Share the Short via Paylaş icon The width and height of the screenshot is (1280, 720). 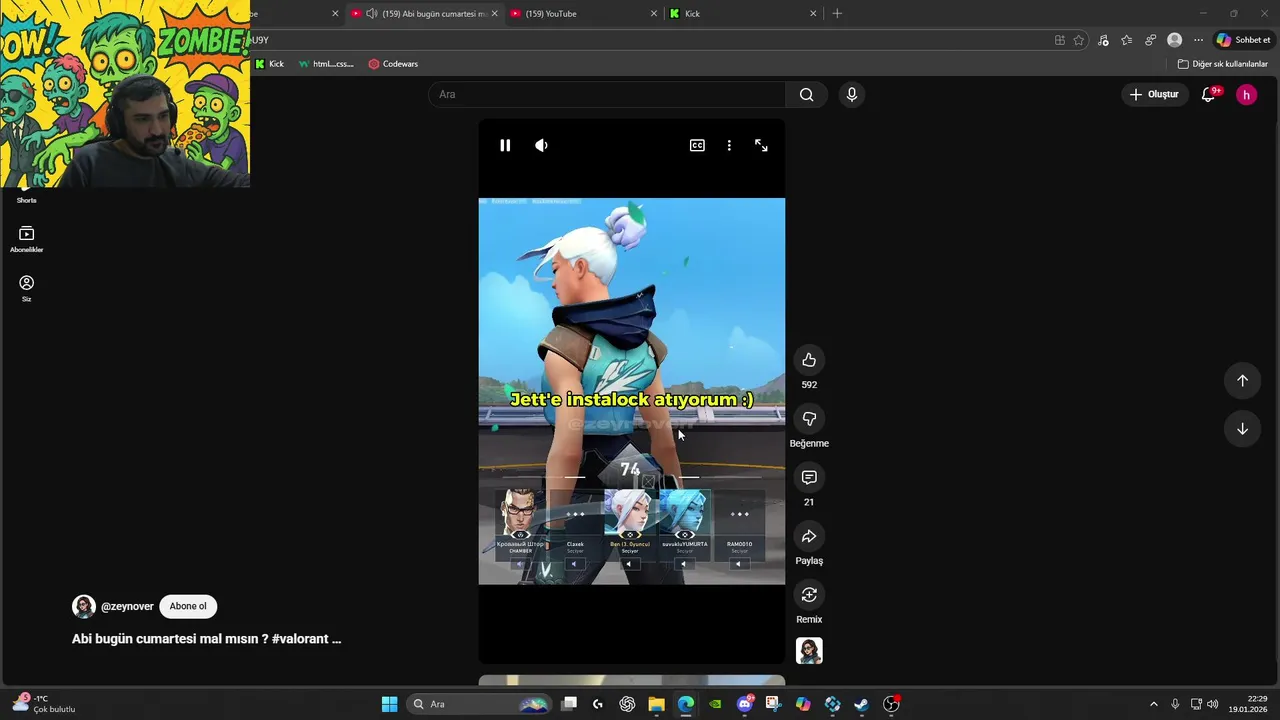(809, 536)
